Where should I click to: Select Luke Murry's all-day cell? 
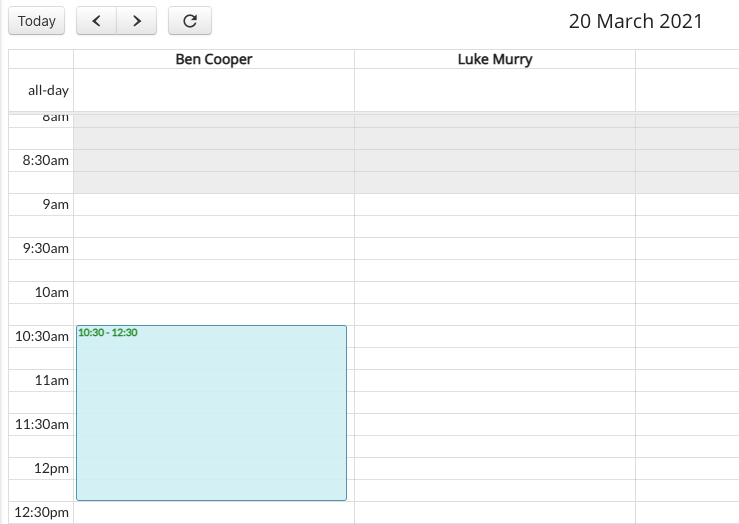tap(495, 90)
